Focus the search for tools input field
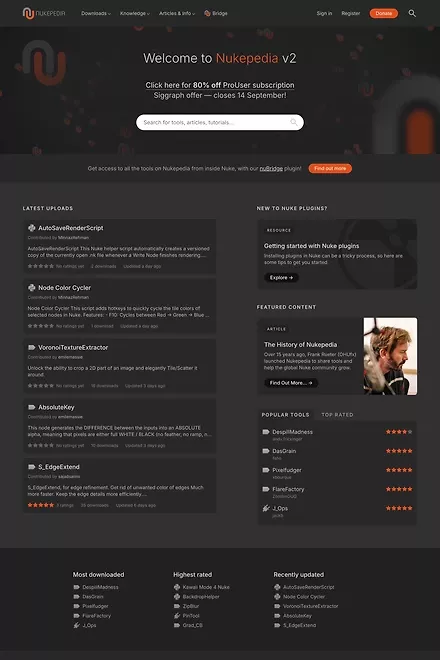Screen dimensions: 440x660 (220, 122)
